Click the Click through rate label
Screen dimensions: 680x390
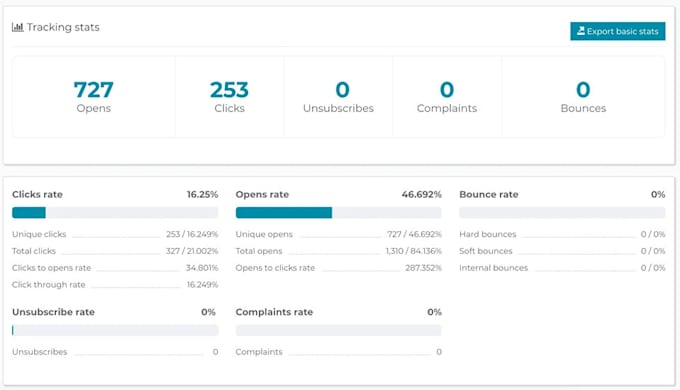(x=49, y=285)
